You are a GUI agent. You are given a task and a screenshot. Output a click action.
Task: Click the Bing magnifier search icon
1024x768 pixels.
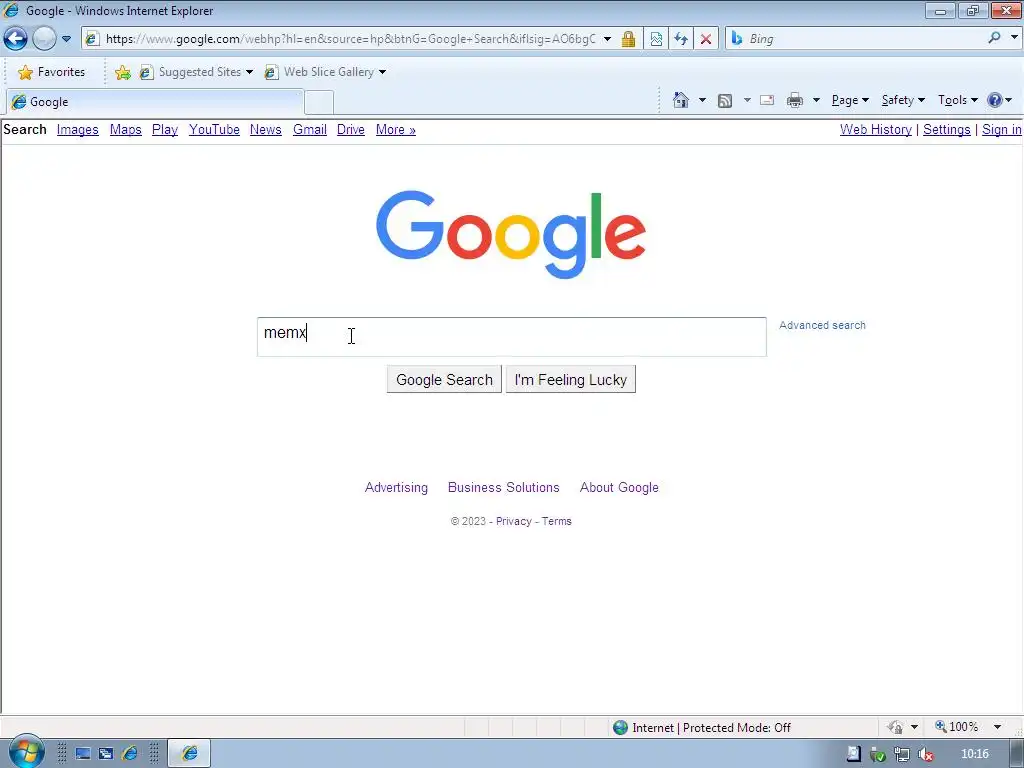click(x=994, y=38)
